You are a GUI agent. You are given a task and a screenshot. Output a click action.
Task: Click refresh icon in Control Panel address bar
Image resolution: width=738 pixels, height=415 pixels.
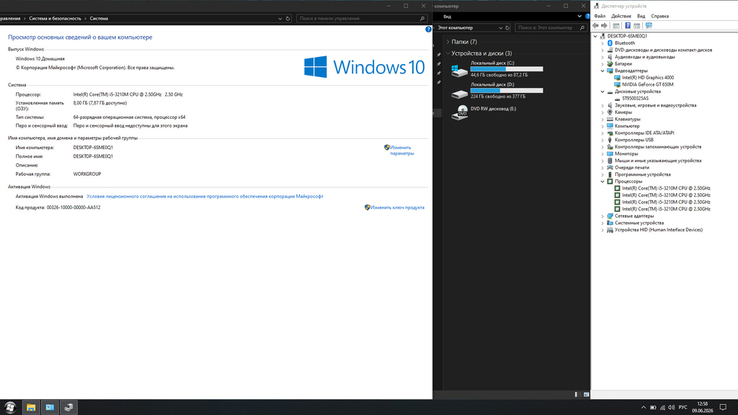(x=288, y=18)
